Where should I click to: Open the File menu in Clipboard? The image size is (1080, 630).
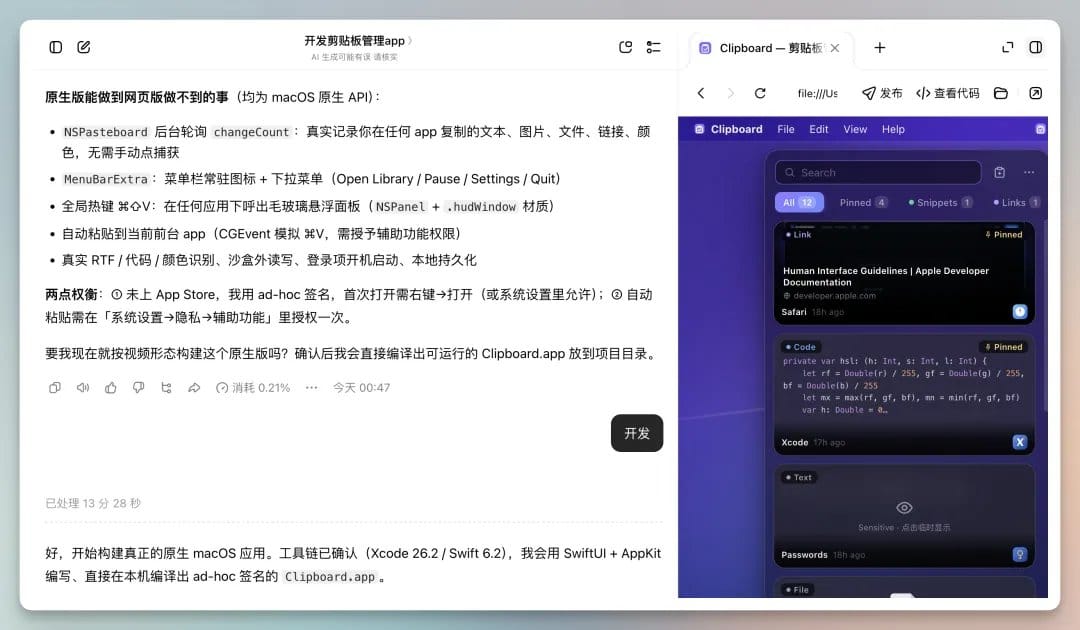(786, 129)
